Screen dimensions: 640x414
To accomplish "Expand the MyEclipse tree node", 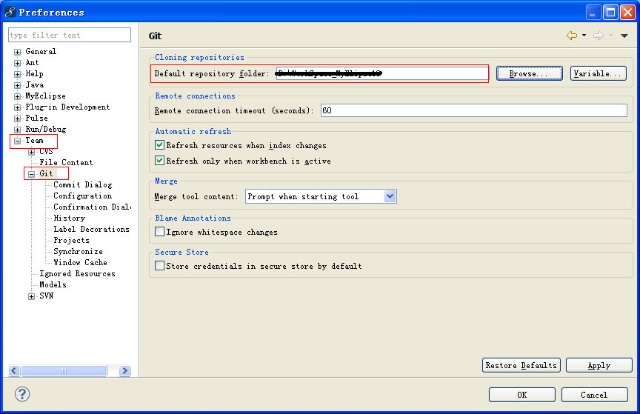I will pyautogui.click(x=17, y=96).
